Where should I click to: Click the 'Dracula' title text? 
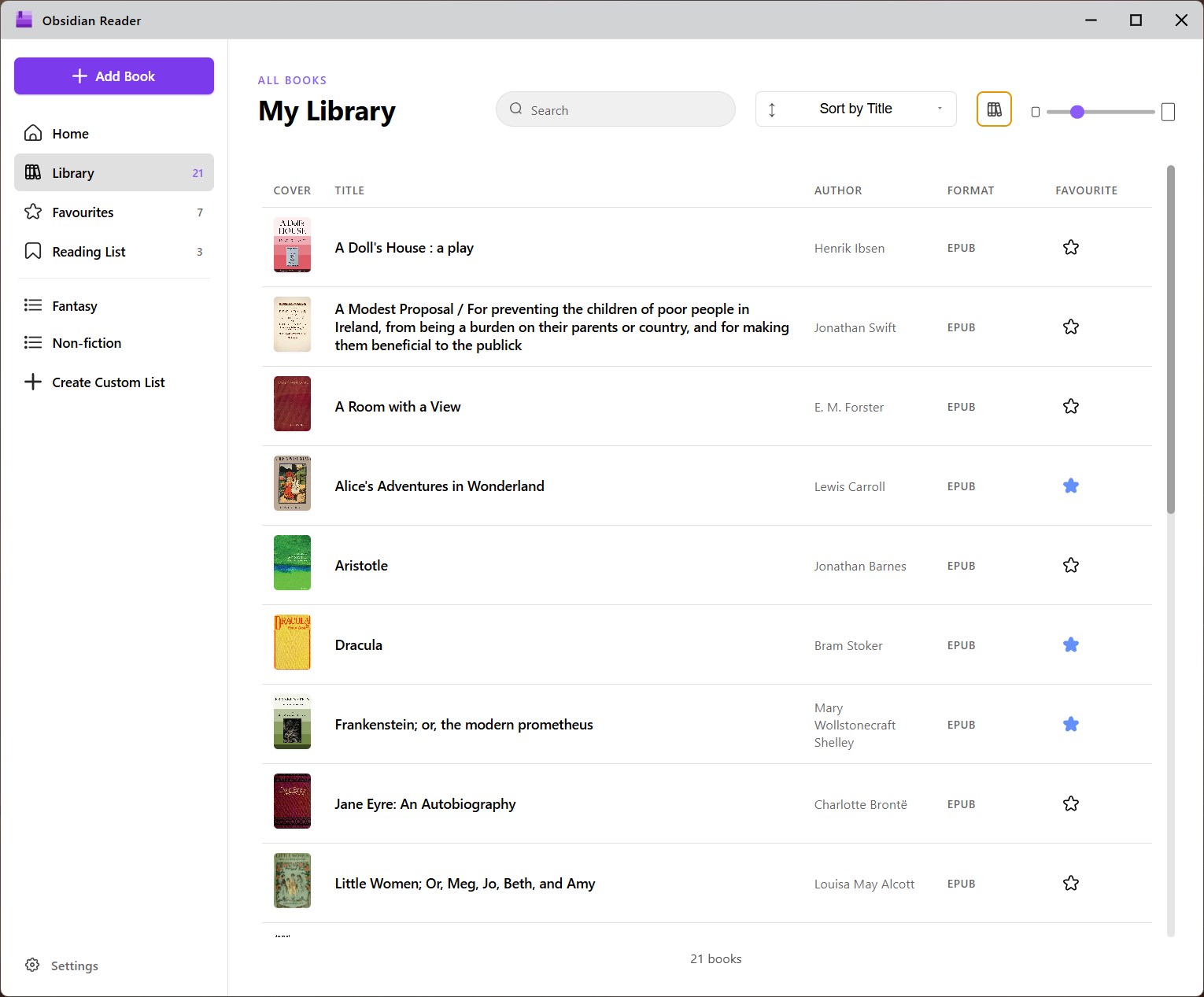(x=359, y=645)
